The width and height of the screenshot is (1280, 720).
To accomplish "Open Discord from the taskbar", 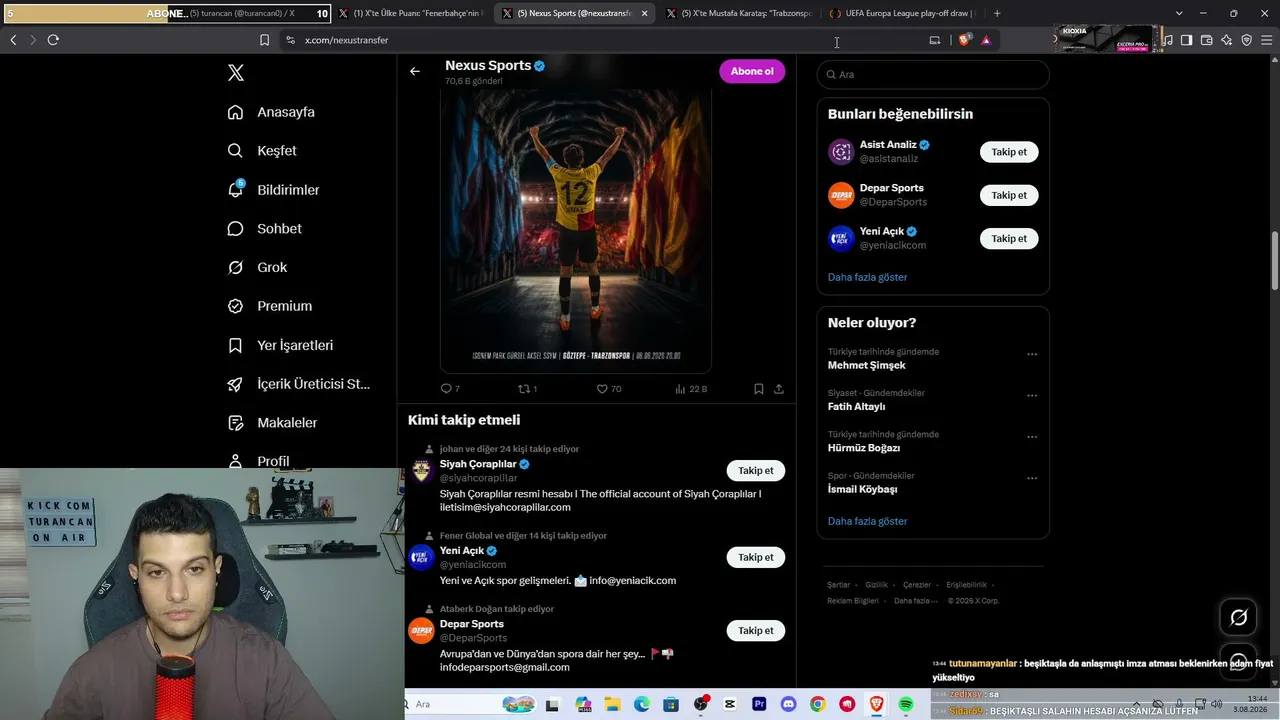I will click(x=788, y=704).
